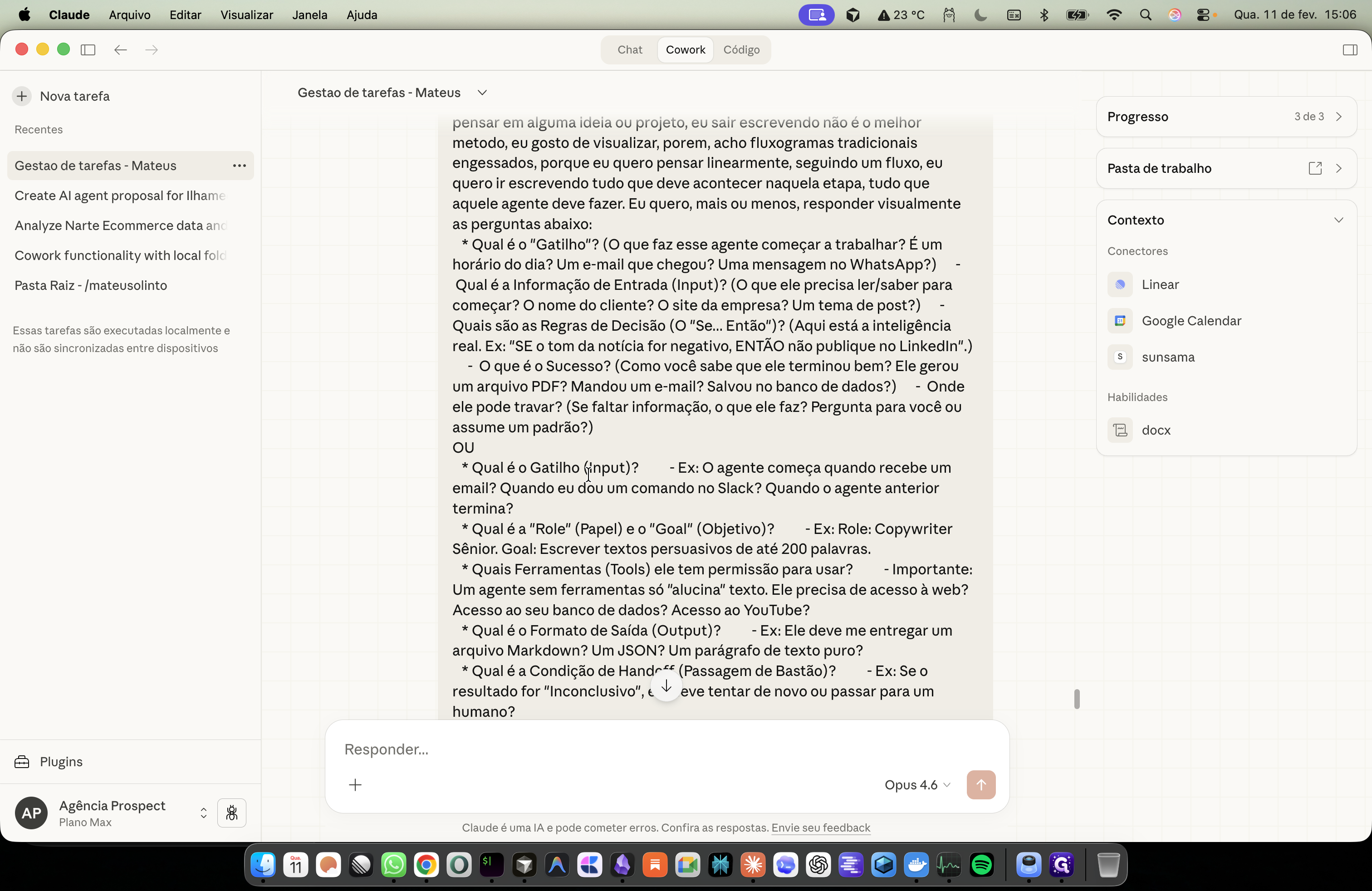
Task: Click the Envie seu feedback link
Action: point(821,827)
